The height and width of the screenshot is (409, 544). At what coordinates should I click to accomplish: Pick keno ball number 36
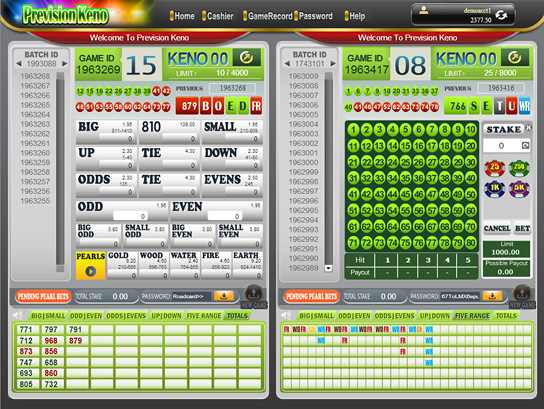418,178
